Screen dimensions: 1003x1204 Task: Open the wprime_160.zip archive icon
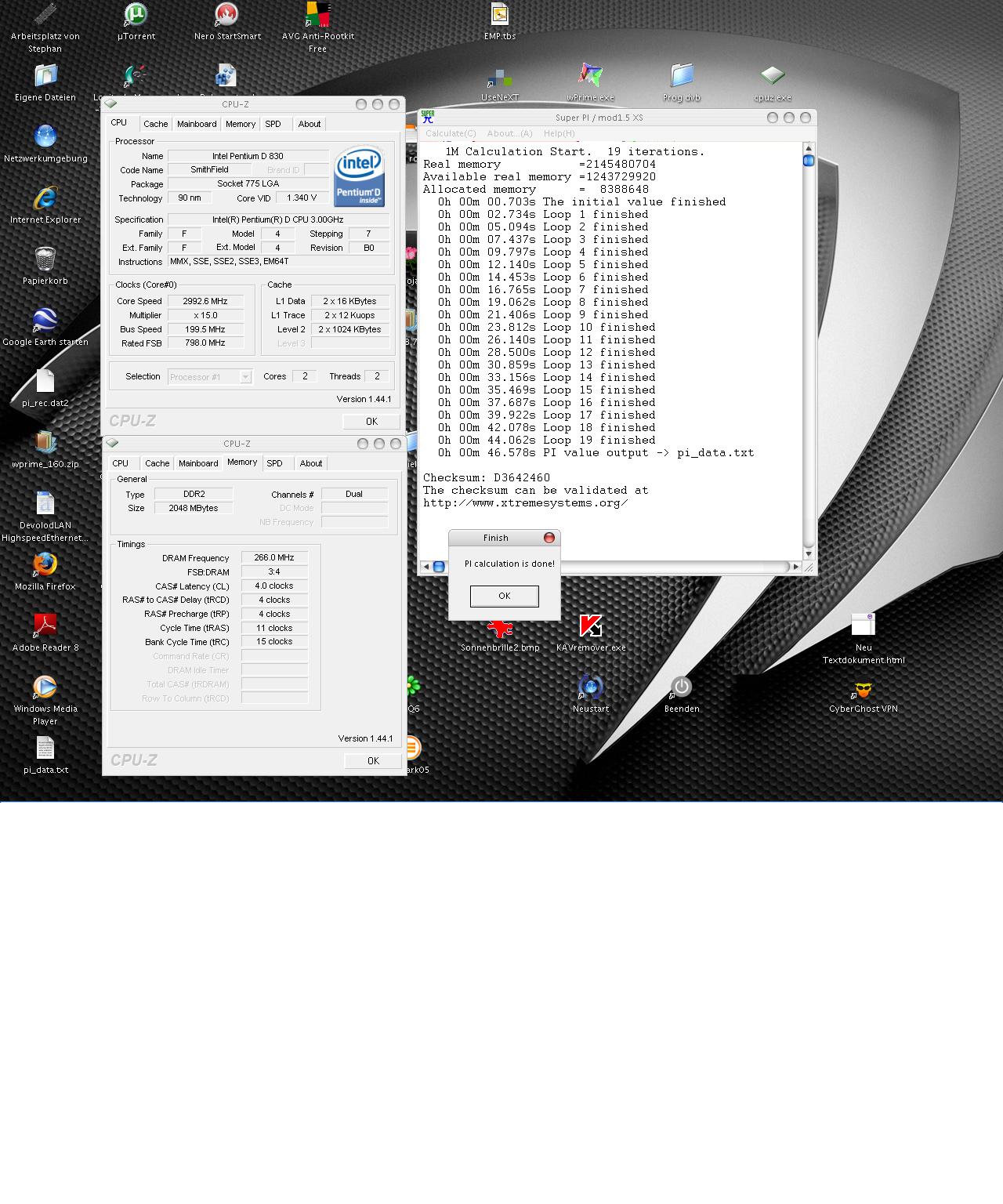tap(45, 449)
